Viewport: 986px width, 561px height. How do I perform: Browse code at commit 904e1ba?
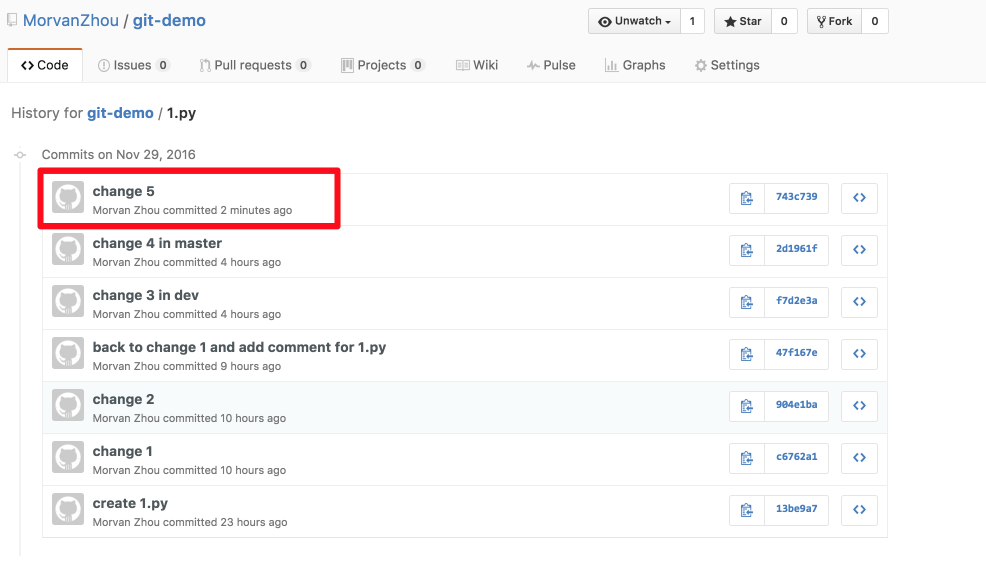point(859,406)
